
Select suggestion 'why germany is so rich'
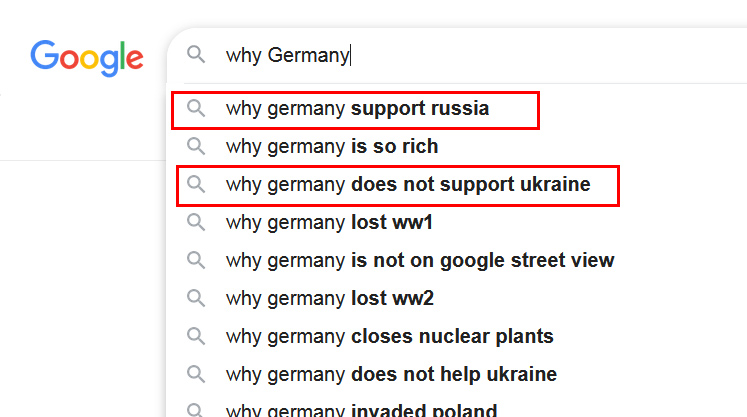click(x=332, y=146)
